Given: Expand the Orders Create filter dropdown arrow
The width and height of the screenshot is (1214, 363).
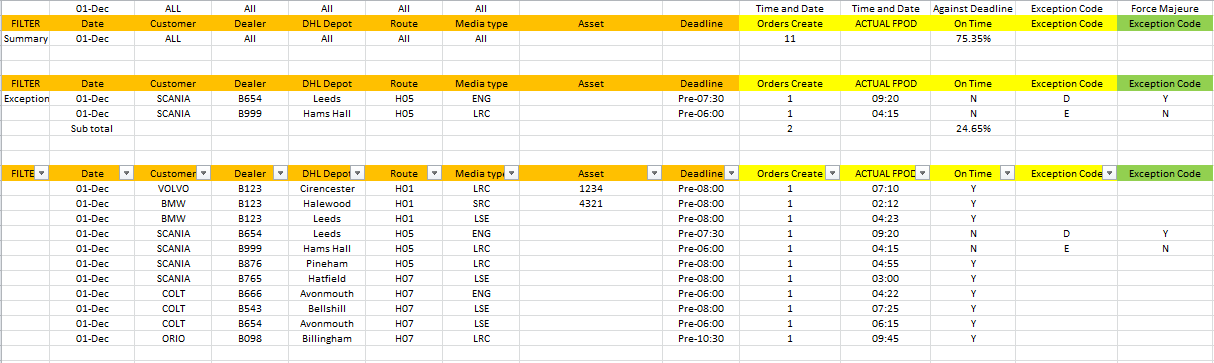Looking at the screenshot, I should point(831,173).
